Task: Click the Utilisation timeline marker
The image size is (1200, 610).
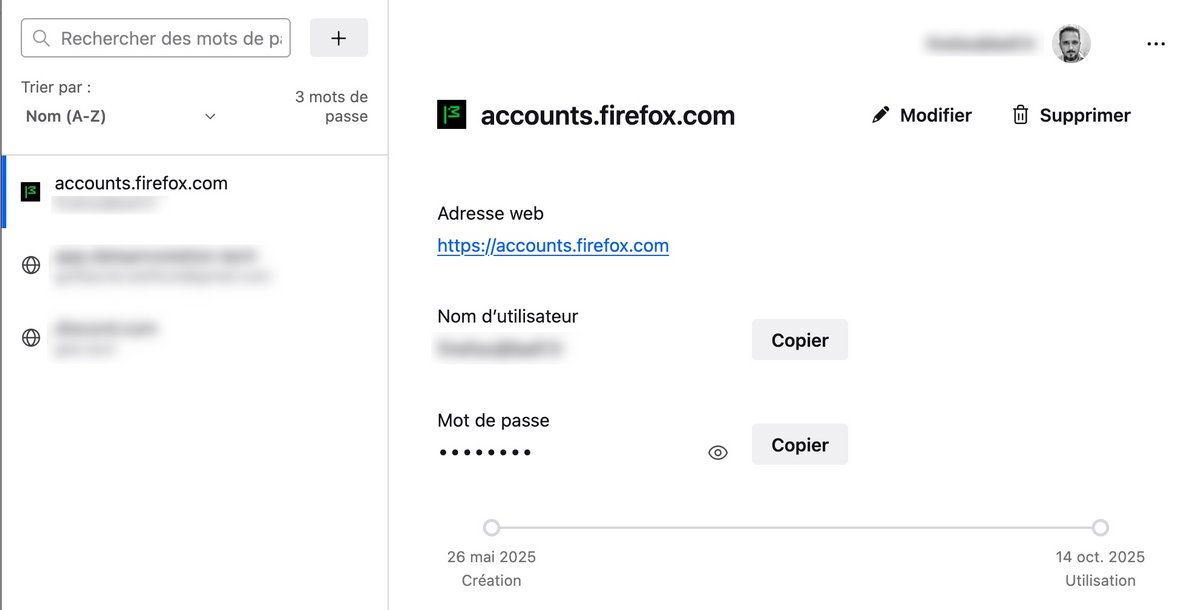Action: coord(1100,528)
